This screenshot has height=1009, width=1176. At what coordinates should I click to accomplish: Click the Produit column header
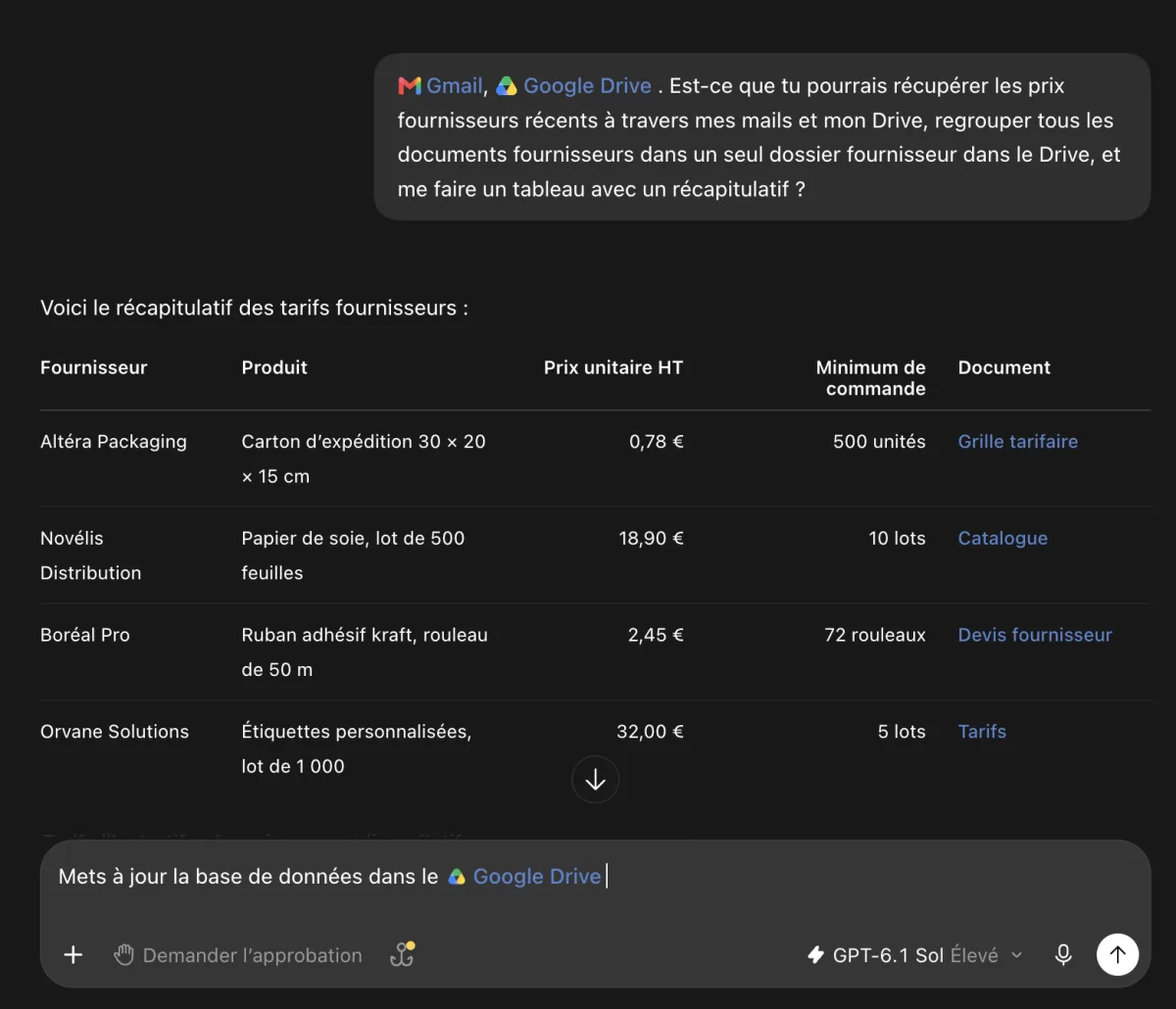coord(274,367)
